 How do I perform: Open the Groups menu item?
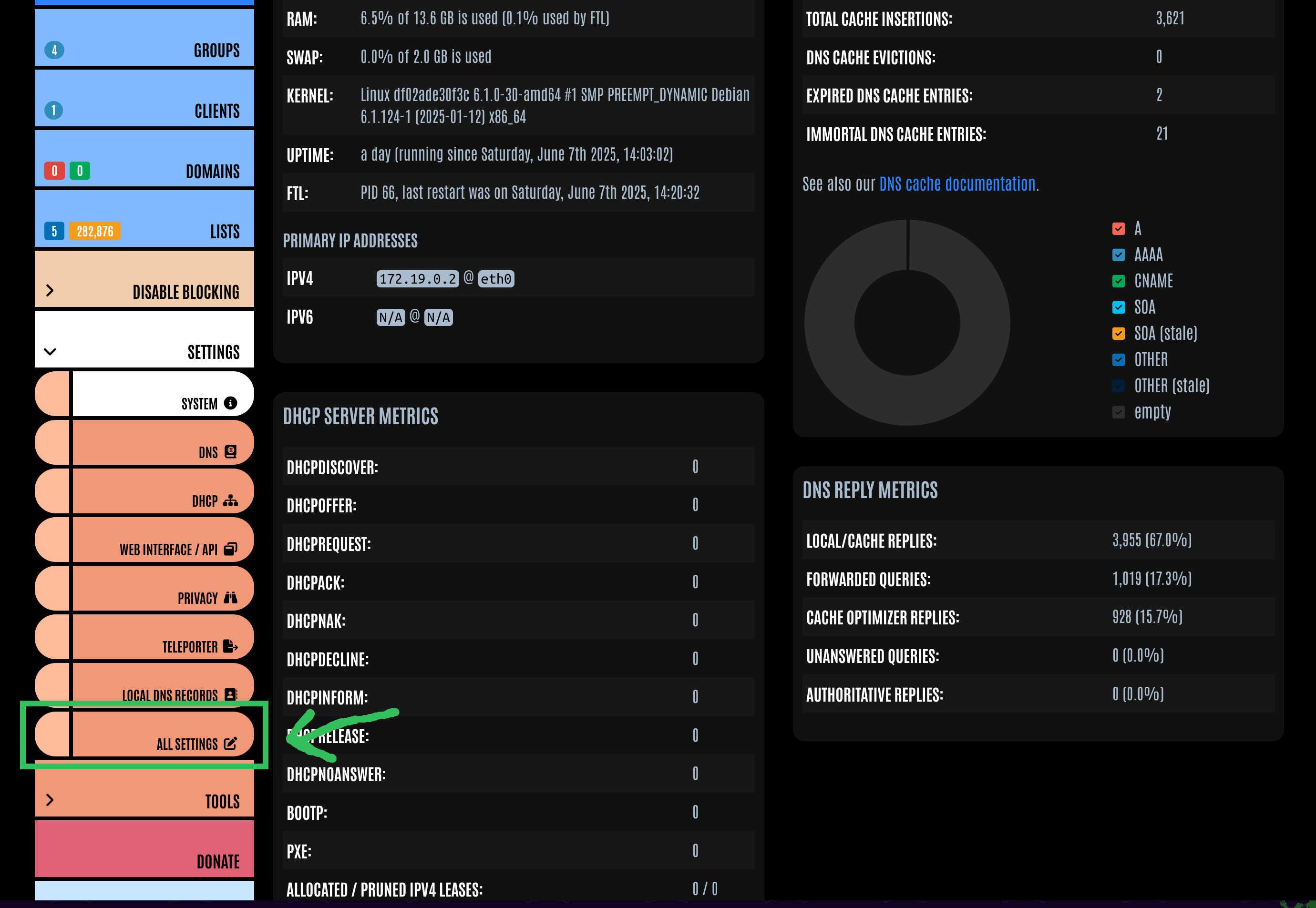[144, 37]
